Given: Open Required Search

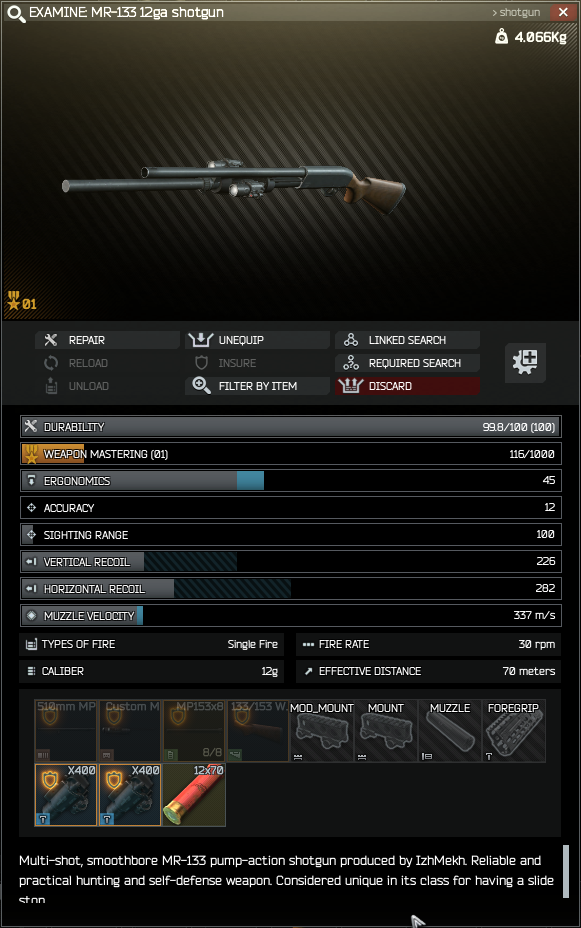Looking at the screenshot, I should pyautogui.click(x=407, y=363).
